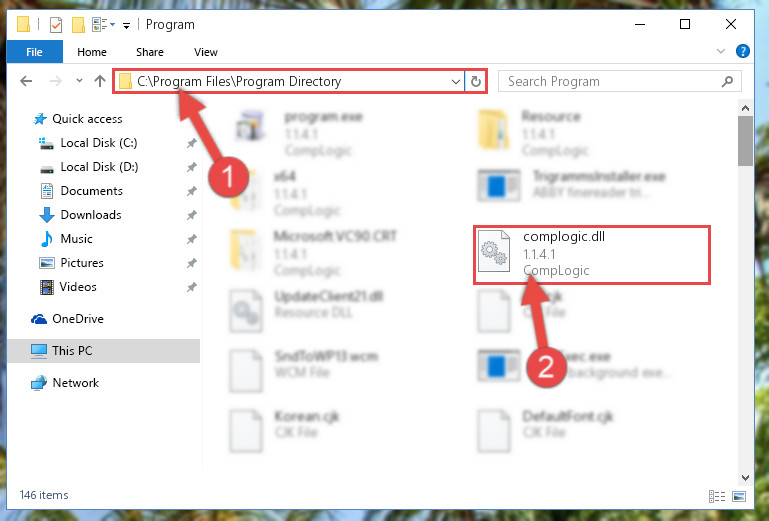This screenshot has width=769, height=521.
Task: Select the complogic.dll file
Action: 591,254
